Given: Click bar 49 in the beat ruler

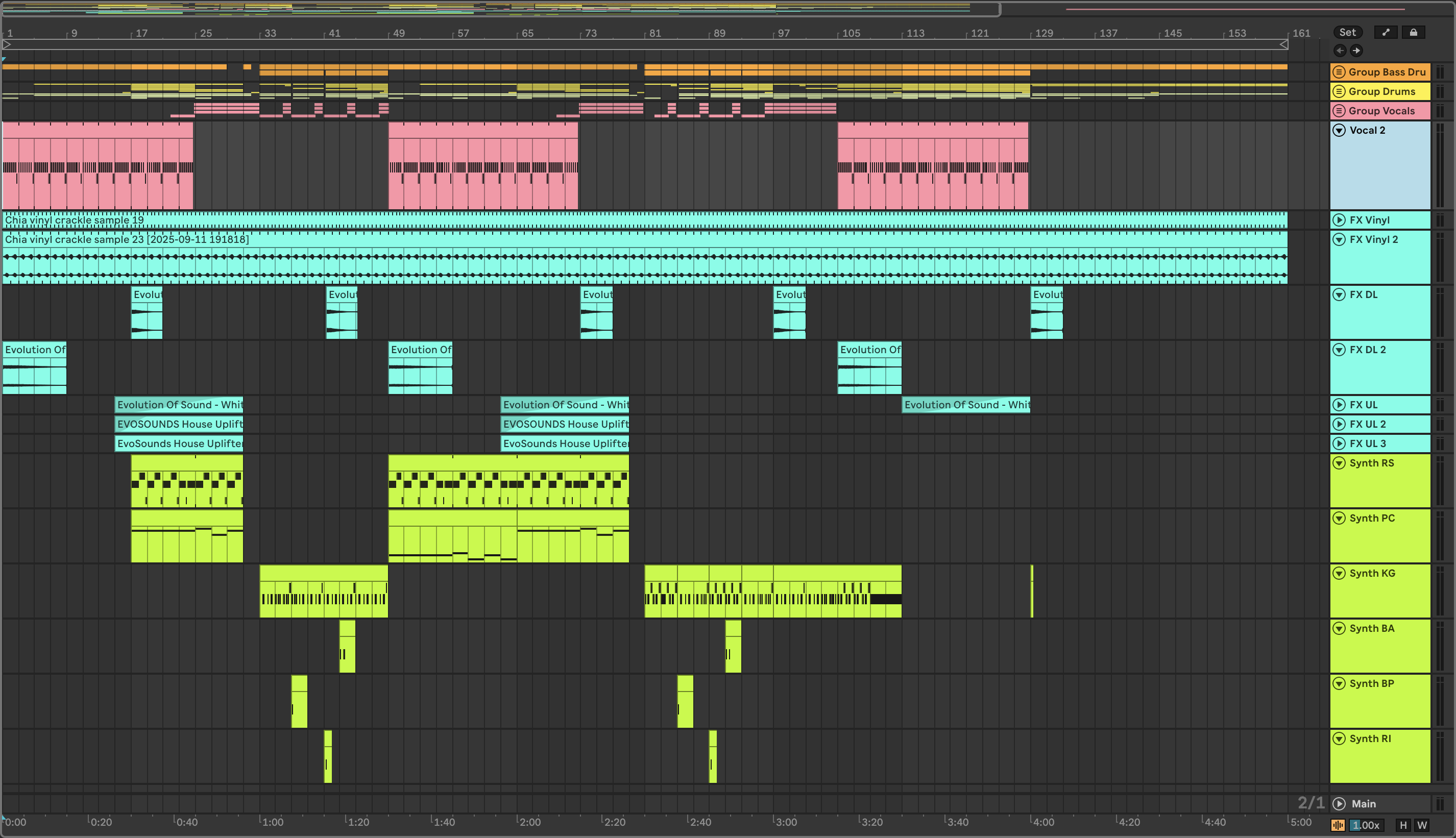Looking at the screenshot, I should 398,33.
